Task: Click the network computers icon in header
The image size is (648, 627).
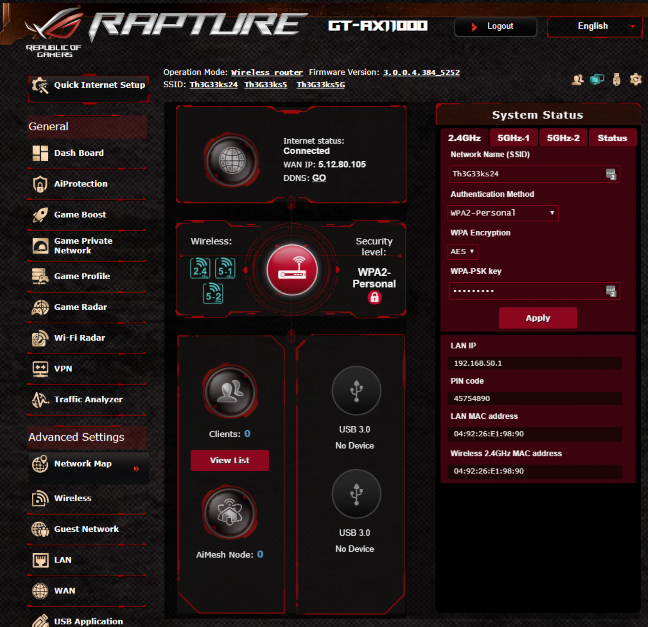Action: click(x=597, y=79)
